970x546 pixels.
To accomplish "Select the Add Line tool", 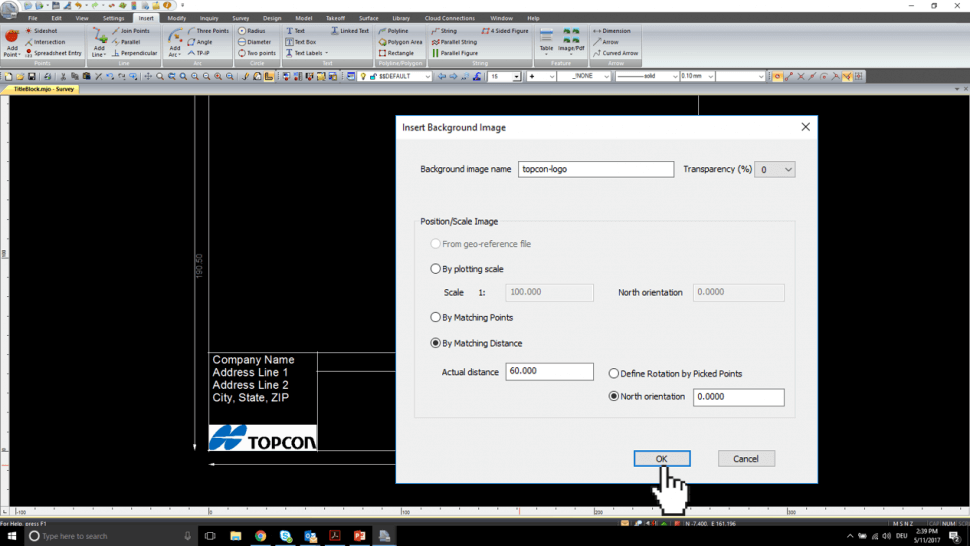I will pyautogui.click(x=99, y=37).
